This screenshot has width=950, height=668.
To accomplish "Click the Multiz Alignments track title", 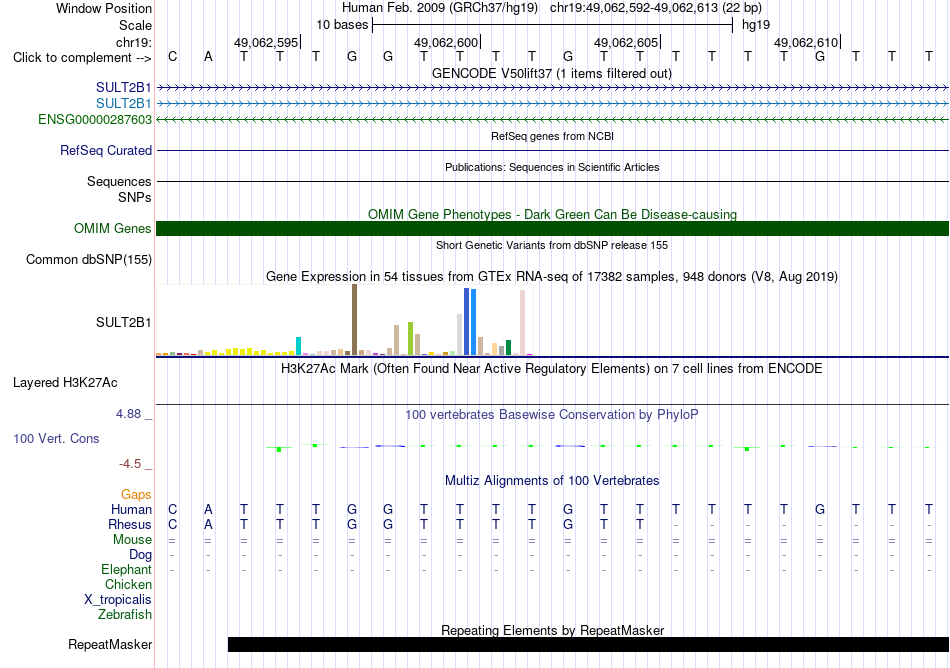I will 552,480.
